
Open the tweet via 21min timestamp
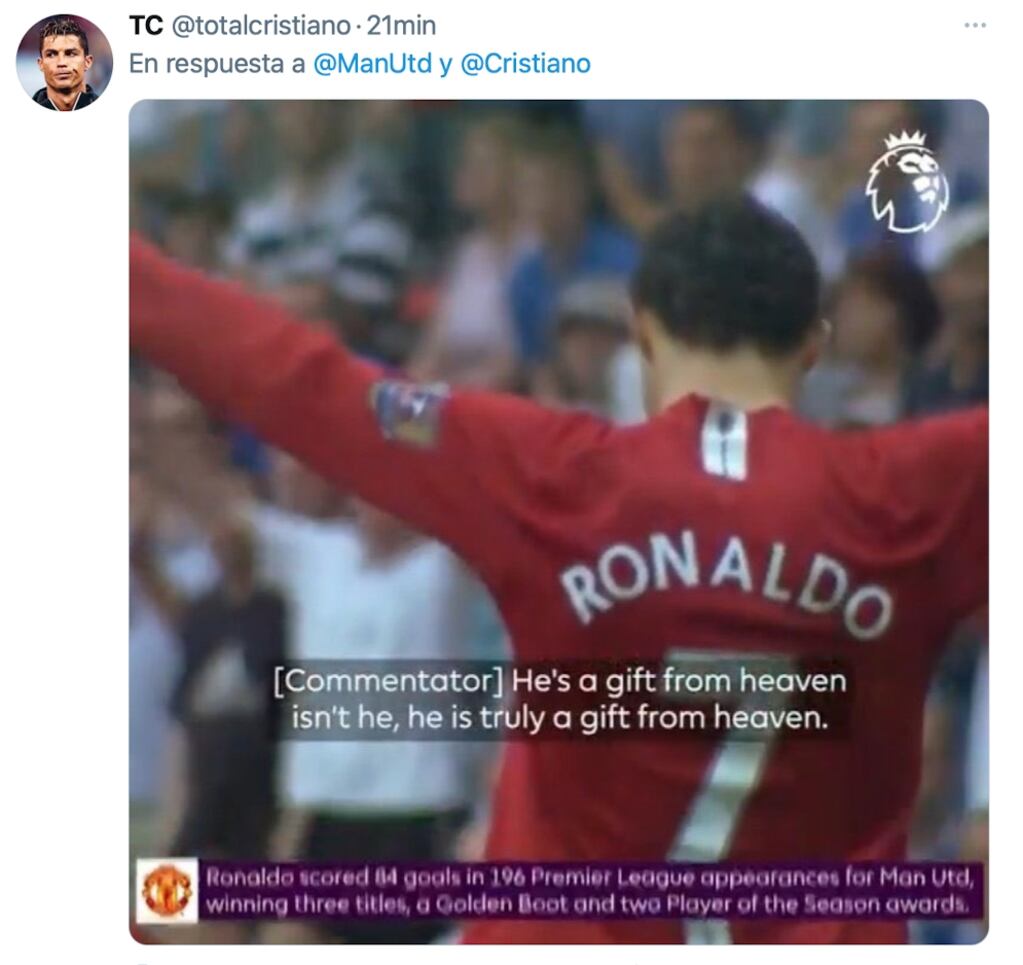(x=401, y=26)
